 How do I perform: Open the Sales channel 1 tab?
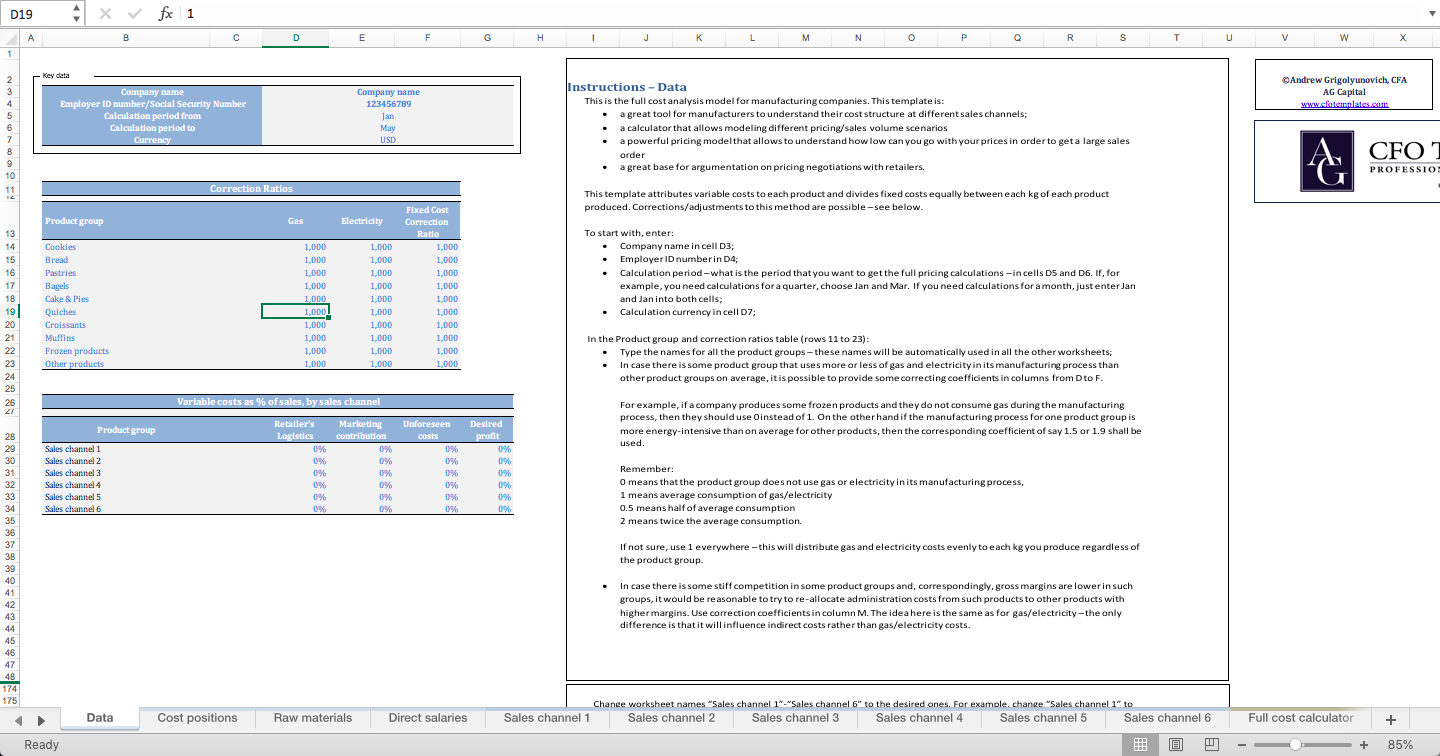pos(547,718)
